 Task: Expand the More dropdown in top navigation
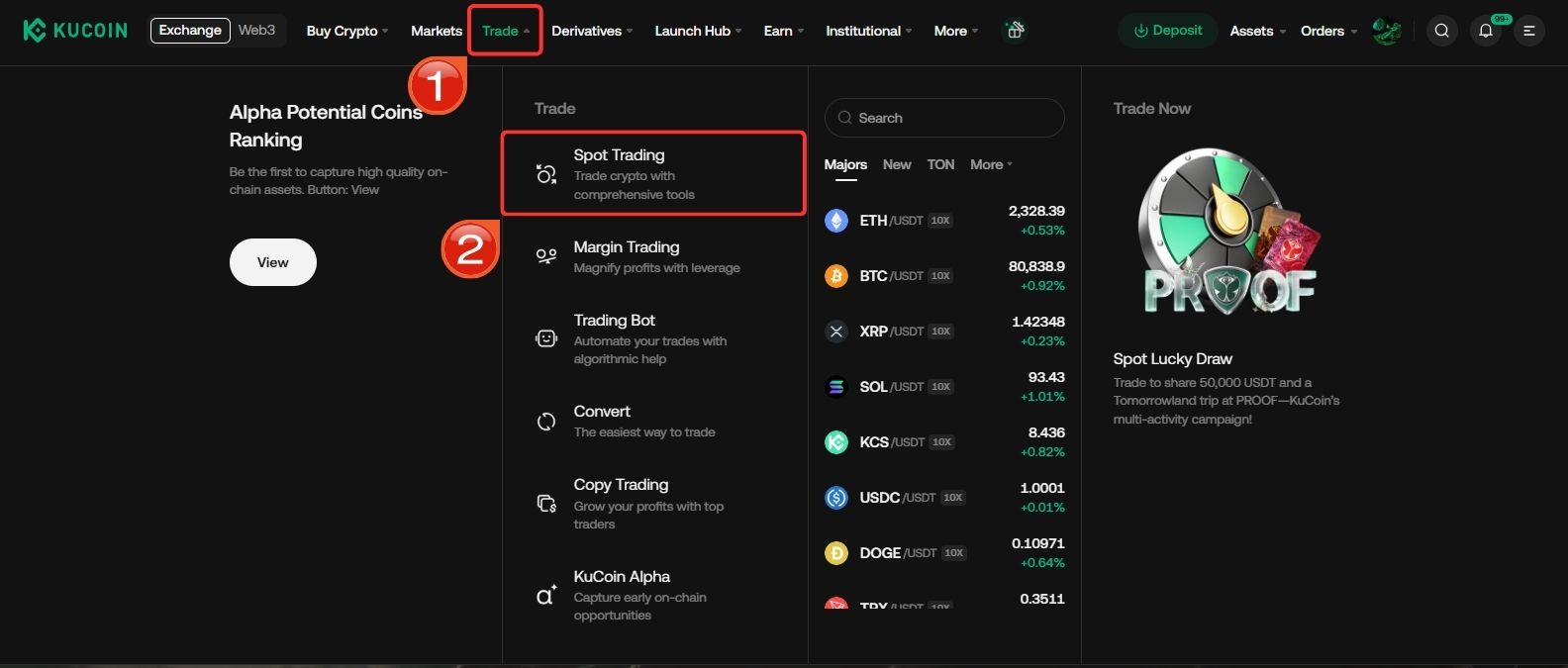point(955,31)
